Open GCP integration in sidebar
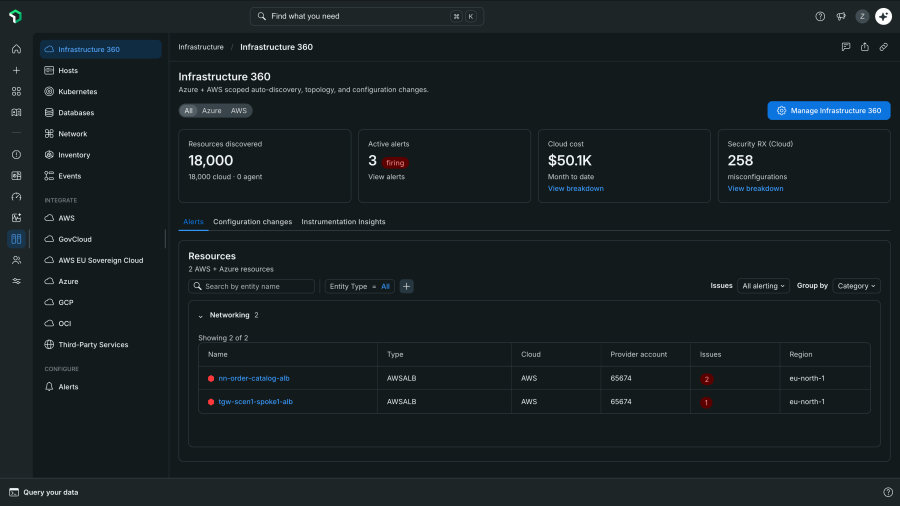 pos(100,302)
